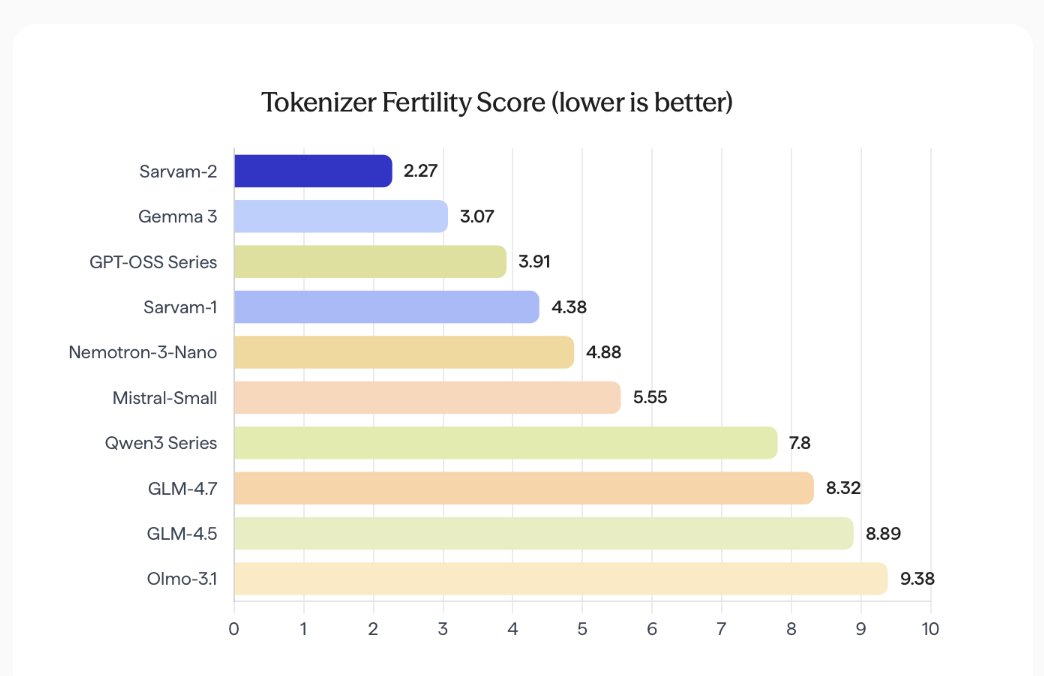This screenshot has width=1044, height=676.
Task: Click the 9.38 value label
Action: pos(916,579)
